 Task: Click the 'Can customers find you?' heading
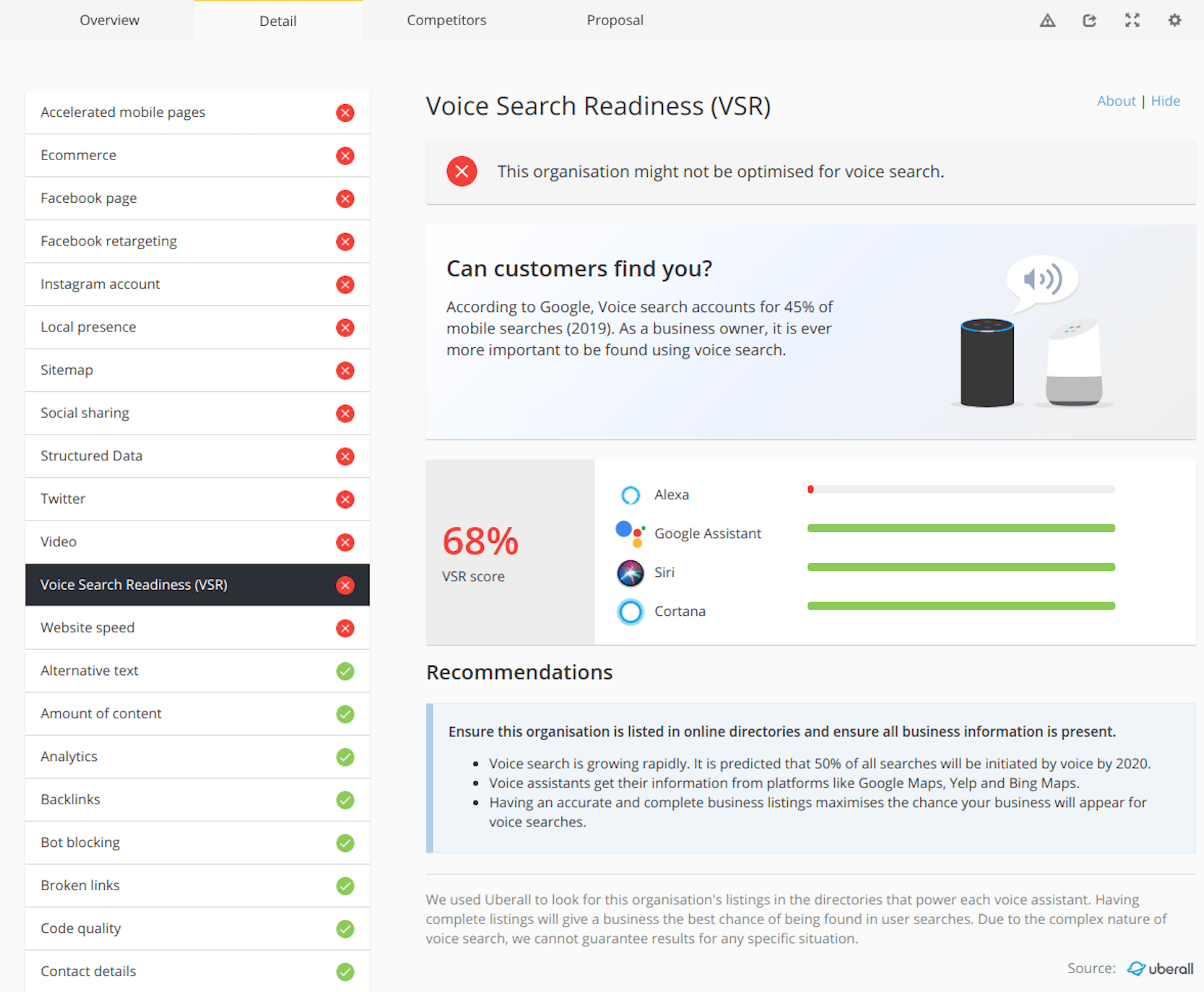579,269
